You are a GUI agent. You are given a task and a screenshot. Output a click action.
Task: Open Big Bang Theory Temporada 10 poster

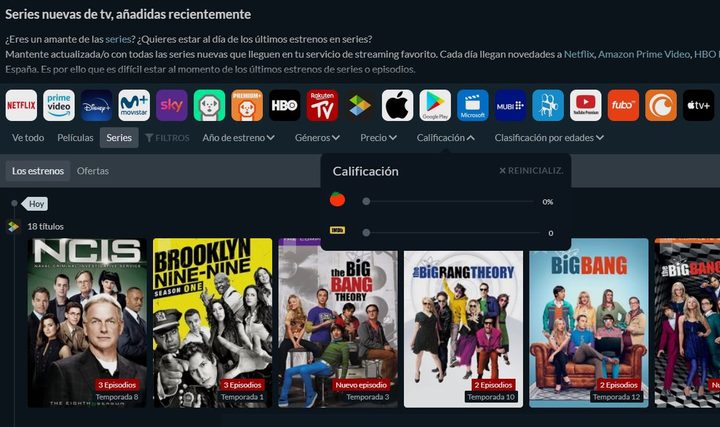[463, 329]
